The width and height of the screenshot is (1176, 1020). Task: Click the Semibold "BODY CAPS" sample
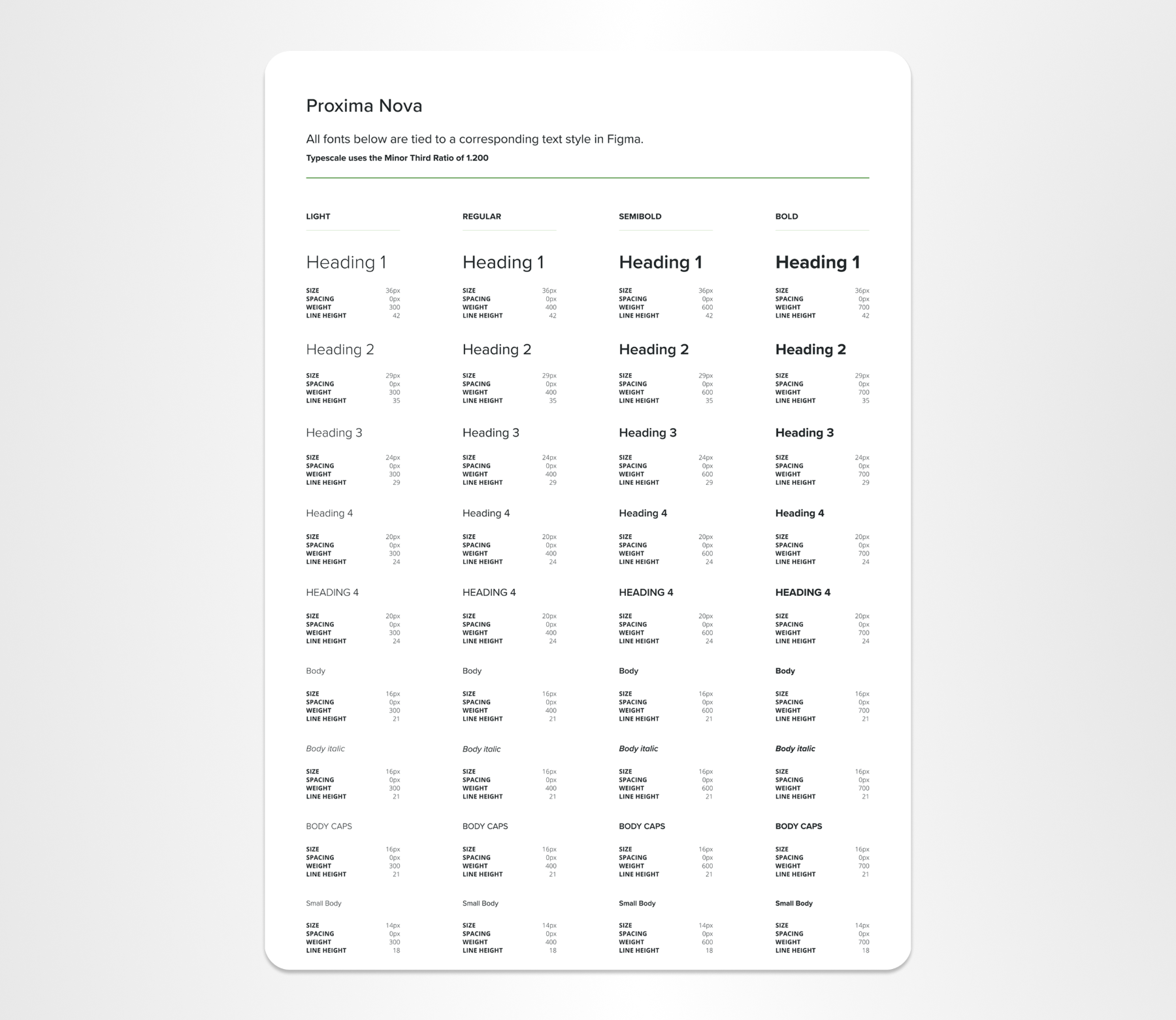642,827
